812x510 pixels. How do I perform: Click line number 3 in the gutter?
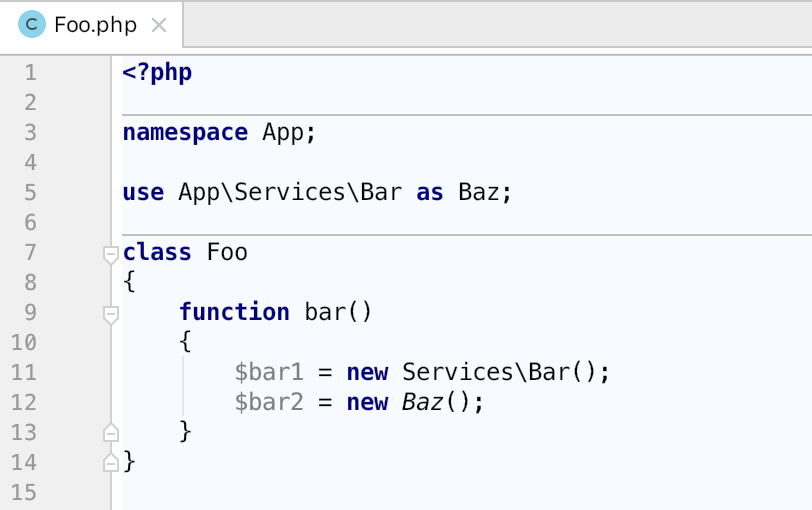(31, 133)
